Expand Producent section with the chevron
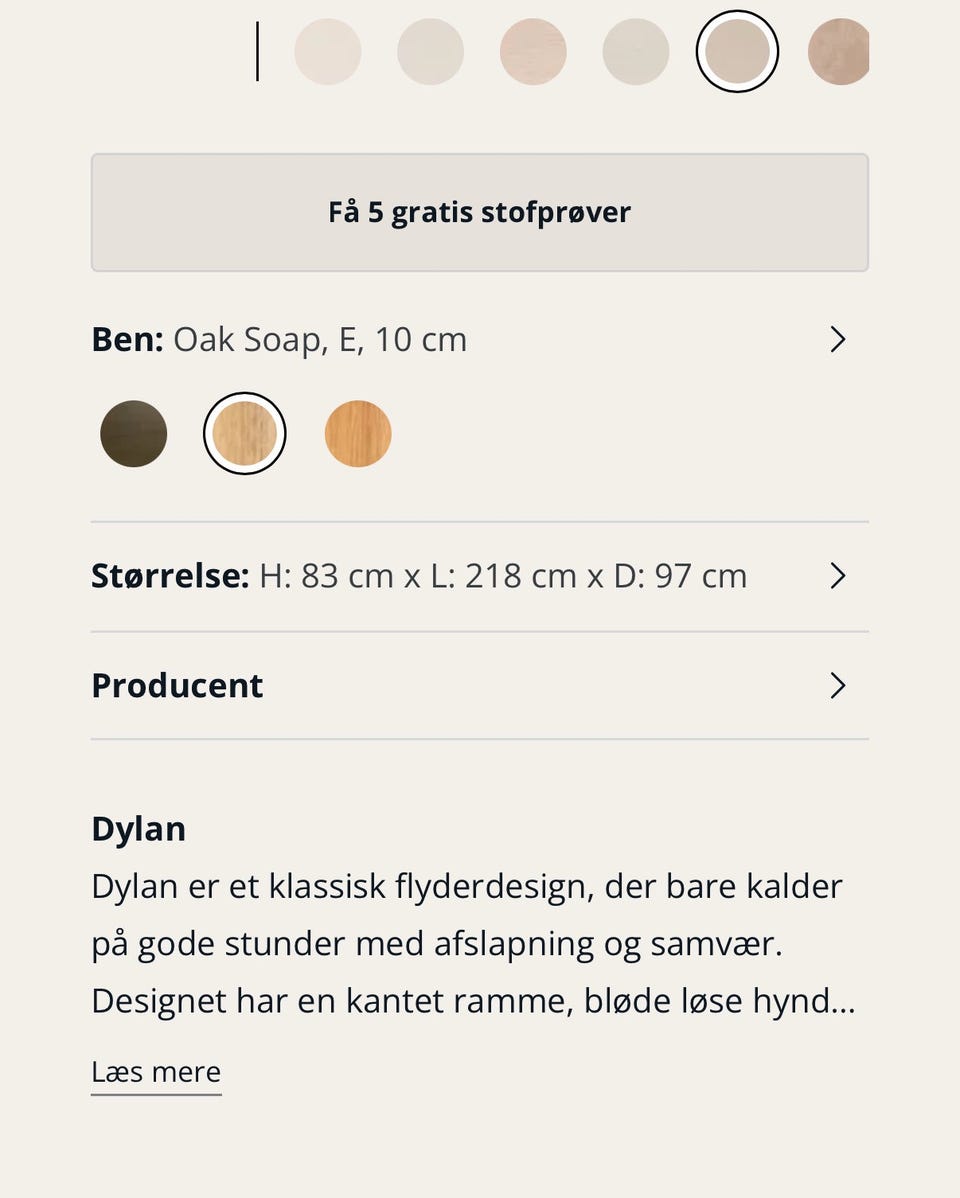Viewport: 960px width, 1198px height. 838,686
